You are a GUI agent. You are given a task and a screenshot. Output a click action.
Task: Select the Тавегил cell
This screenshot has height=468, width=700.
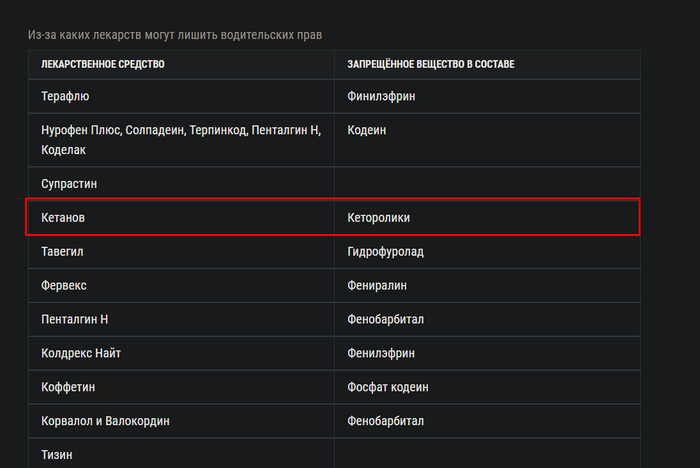64,251
